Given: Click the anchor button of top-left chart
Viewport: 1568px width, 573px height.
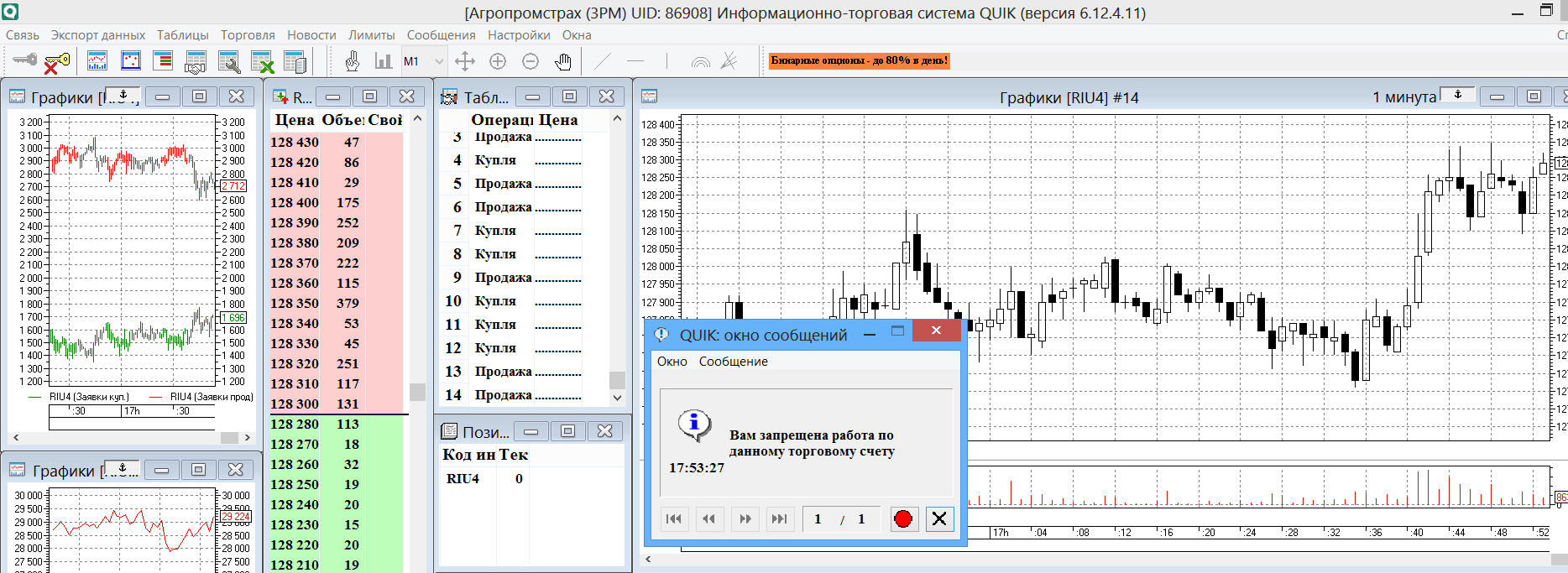Looking at the screenshot, I should click(123, 96).
